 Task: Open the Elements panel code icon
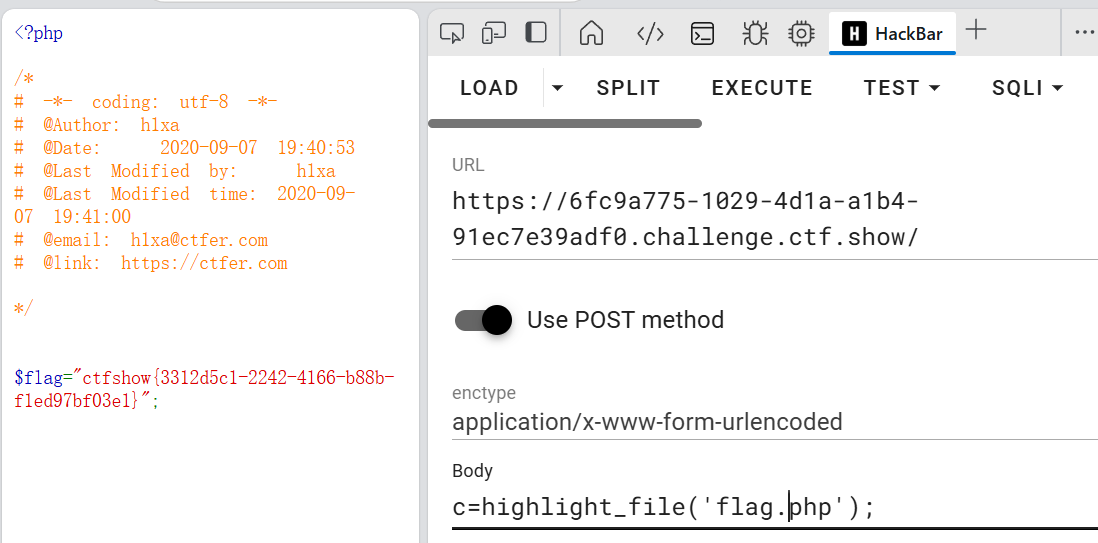point(650,33)
